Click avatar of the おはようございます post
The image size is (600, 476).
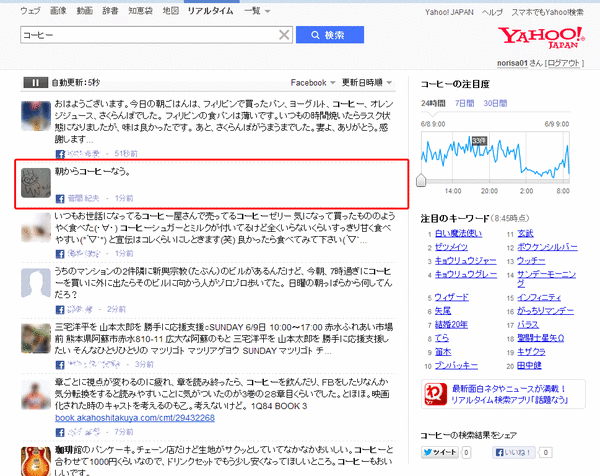(x=36, y=116)
